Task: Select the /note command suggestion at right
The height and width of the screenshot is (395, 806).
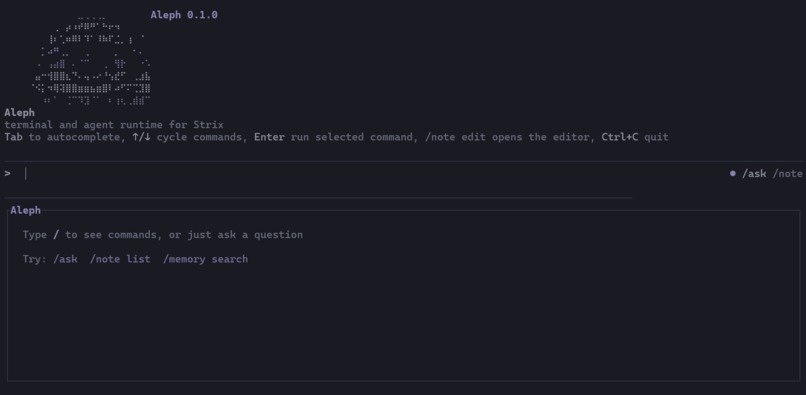Action: click(787, 174)
